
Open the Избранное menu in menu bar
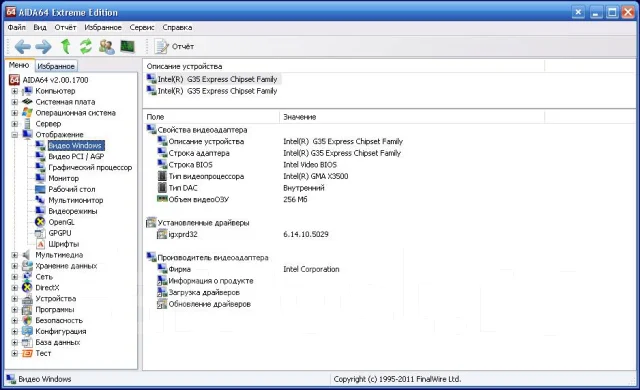click(103, 27)
